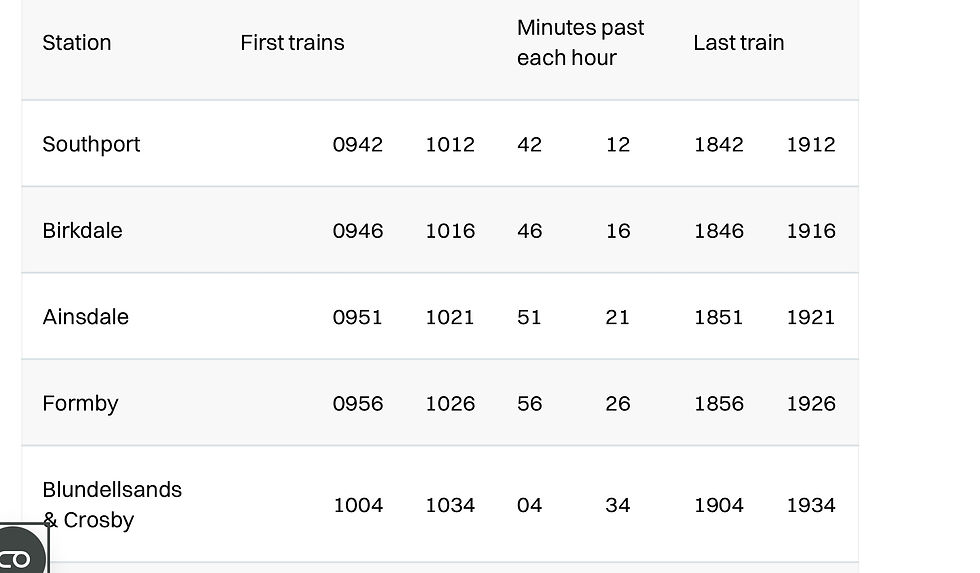The image size is (980, 573).
Task: Select Formby's 1856 last train time
Action: [x=718, y=404]
